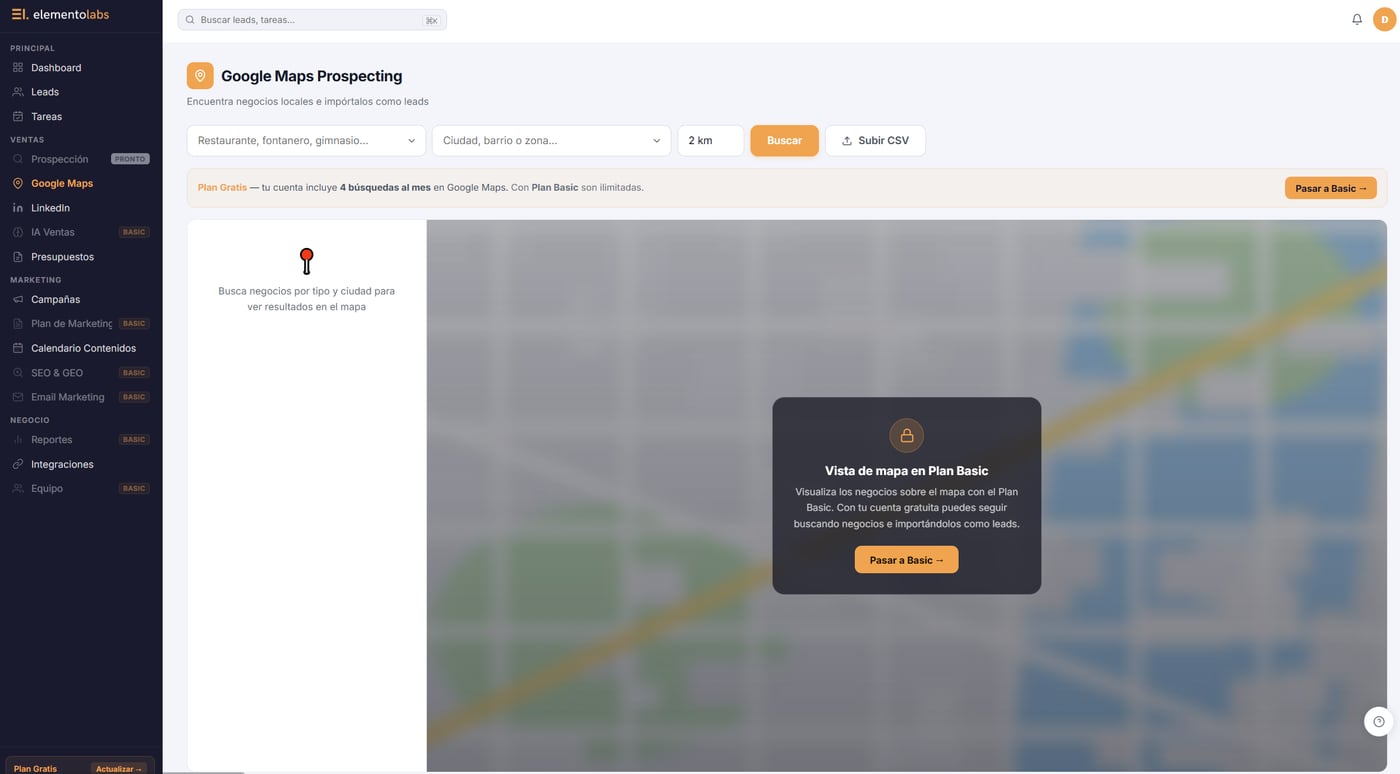Click the Plan de Marketing icon

[18, 324]
